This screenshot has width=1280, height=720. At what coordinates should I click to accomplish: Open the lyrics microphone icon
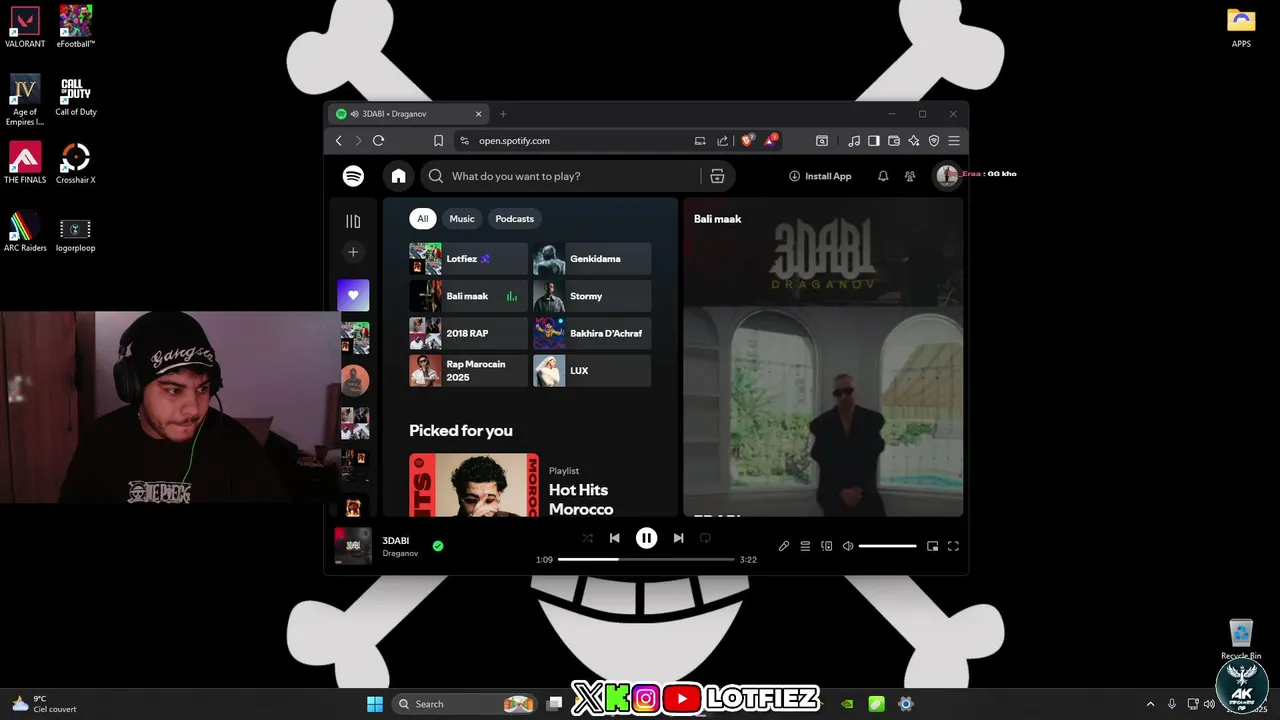(784, 546)
